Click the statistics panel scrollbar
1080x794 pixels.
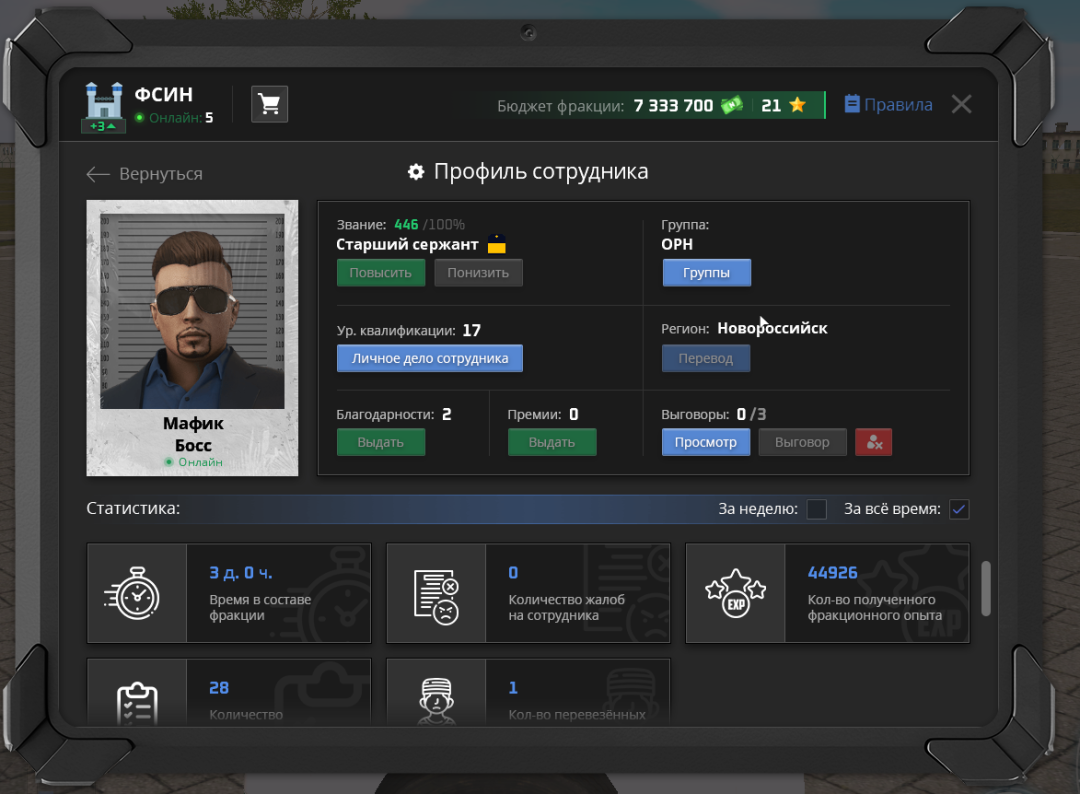[986, 588]
